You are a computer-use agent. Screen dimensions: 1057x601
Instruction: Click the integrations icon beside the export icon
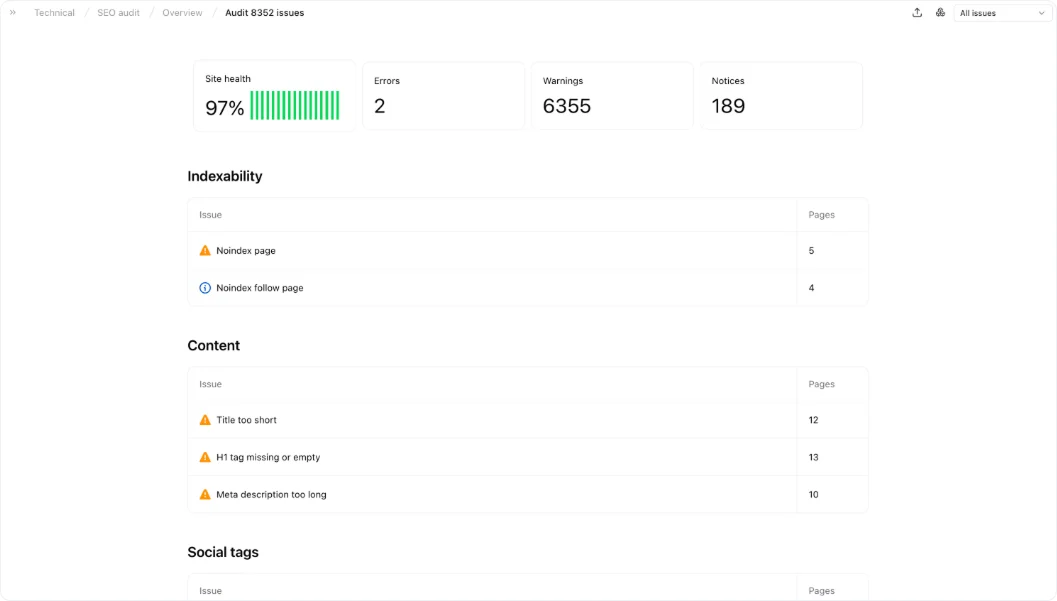click(x=940, y=12)
